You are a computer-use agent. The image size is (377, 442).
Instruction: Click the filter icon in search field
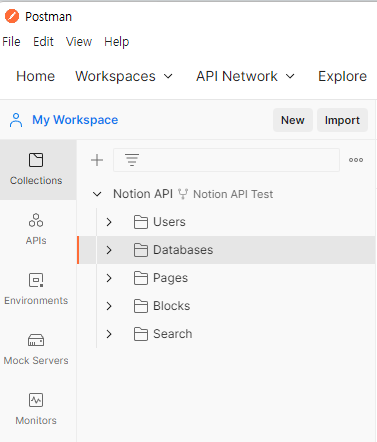pyautogui.click(x=132, y=160)
